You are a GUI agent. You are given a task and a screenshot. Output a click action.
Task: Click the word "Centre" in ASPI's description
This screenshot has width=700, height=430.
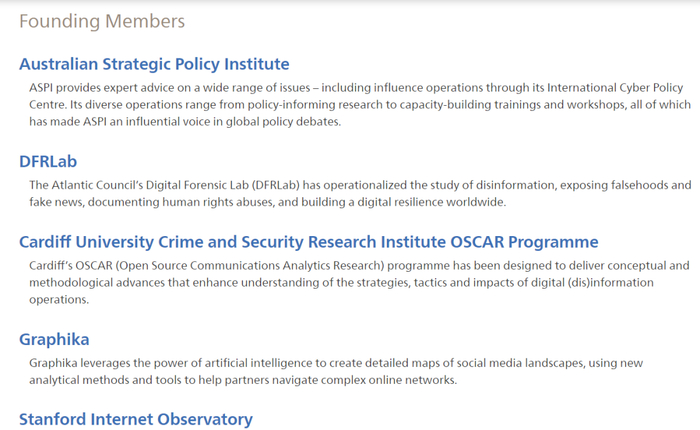pos(51,104)
